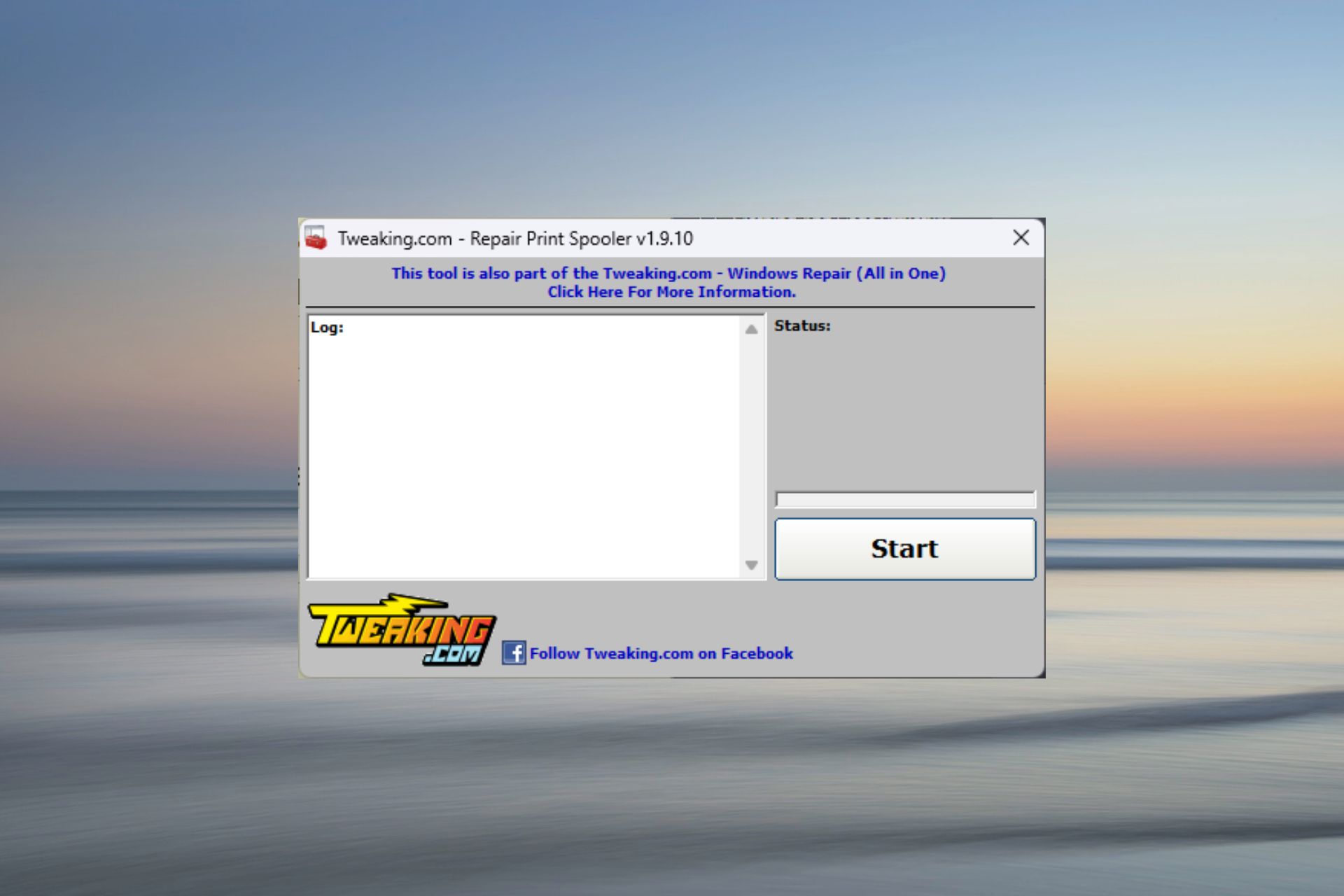Click the Start button
Image resolution: width=1344 pixels, height=896 pixels.
tap(904, 549)
